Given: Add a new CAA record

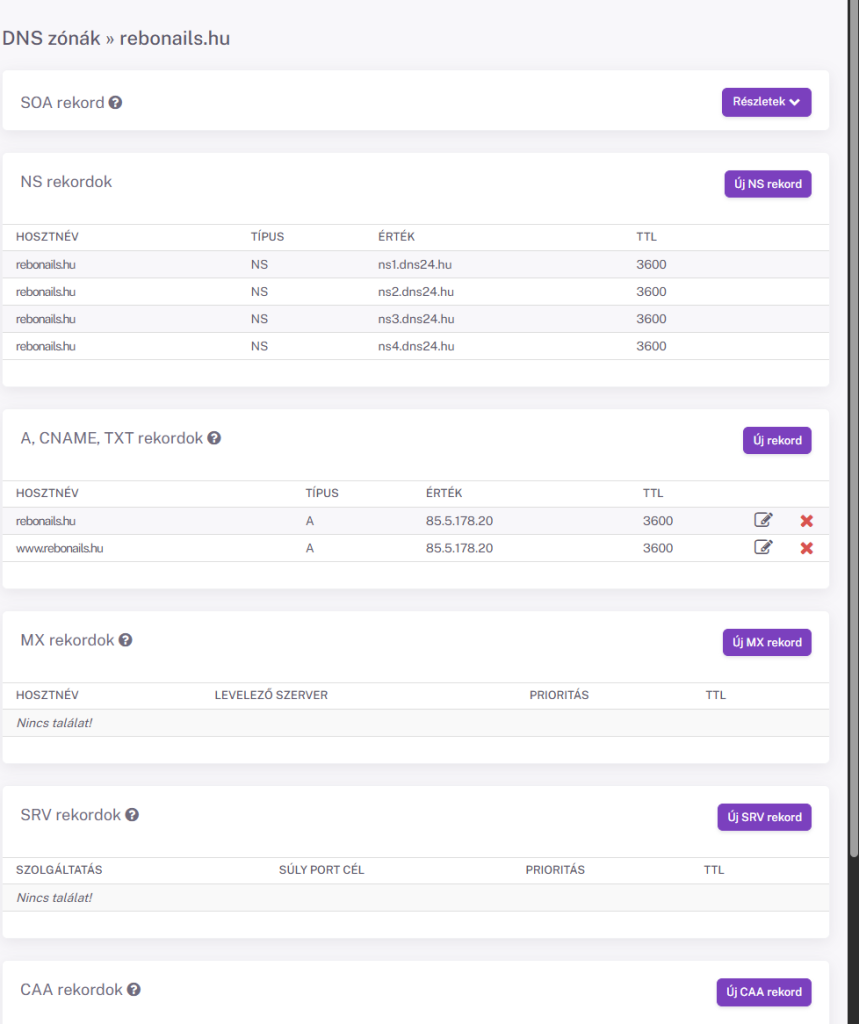Looking at the screenshot, I should click(x=763, y=992).
